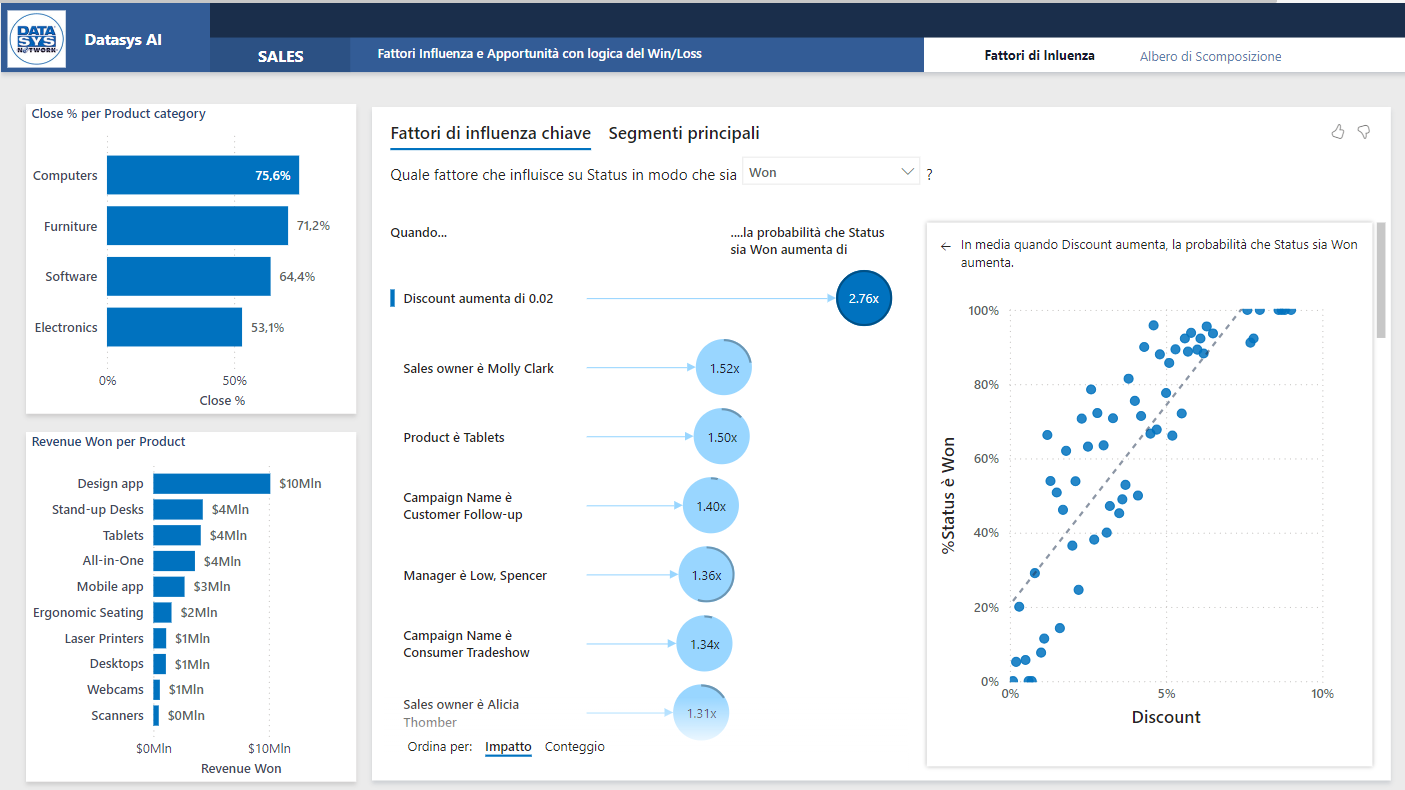Image resolution: width=1405 pixels, height=790 pixels.
Task: Click the vertical scrollbar beside scatter chart
Action: [x=1381, y=280]
